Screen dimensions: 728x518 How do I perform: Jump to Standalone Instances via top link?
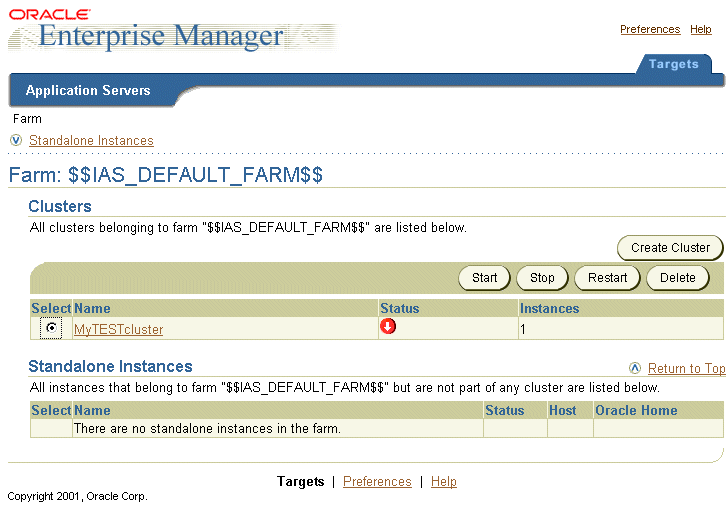point(91,141)
